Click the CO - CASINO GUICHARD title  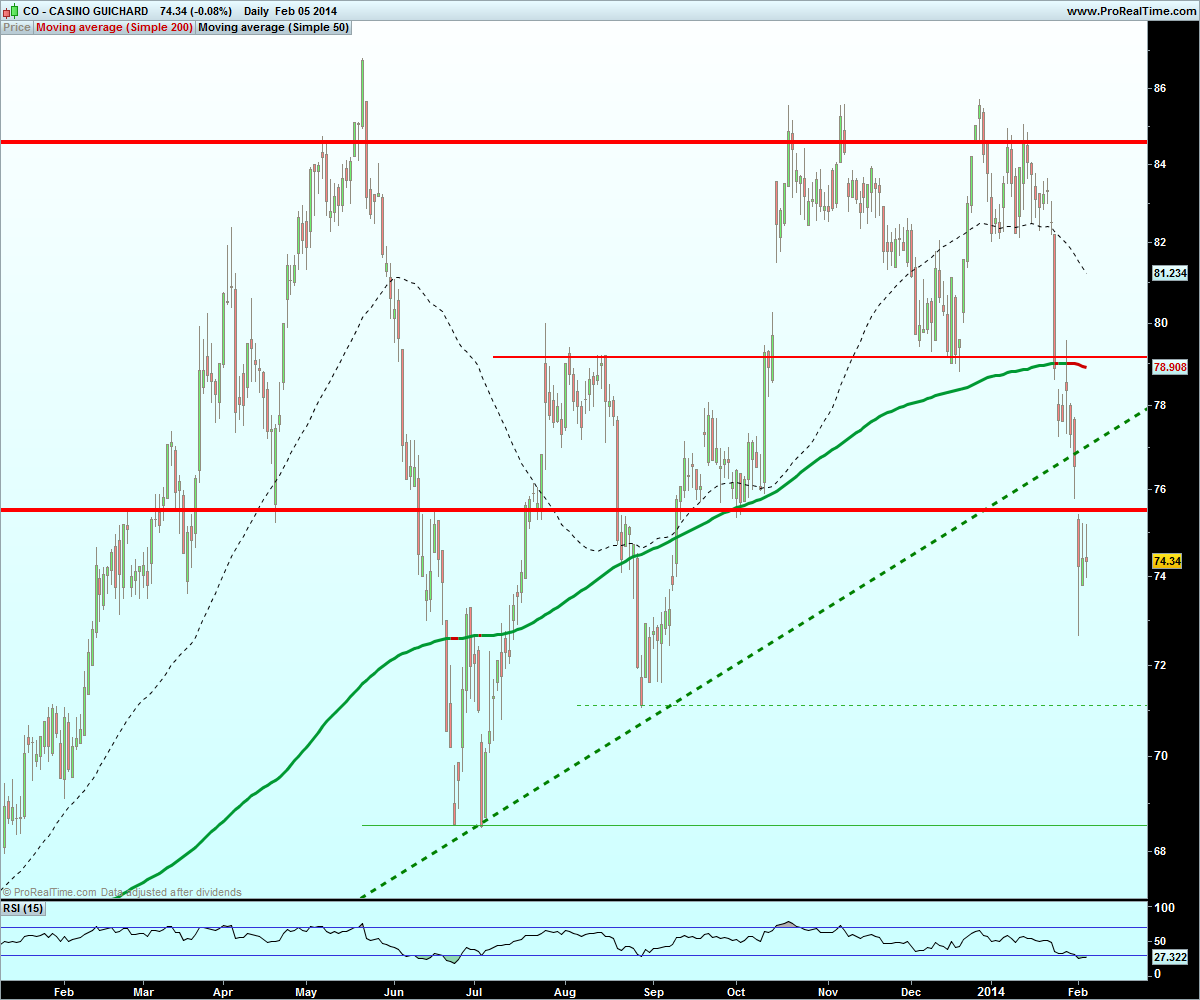[x=84, y=11]
